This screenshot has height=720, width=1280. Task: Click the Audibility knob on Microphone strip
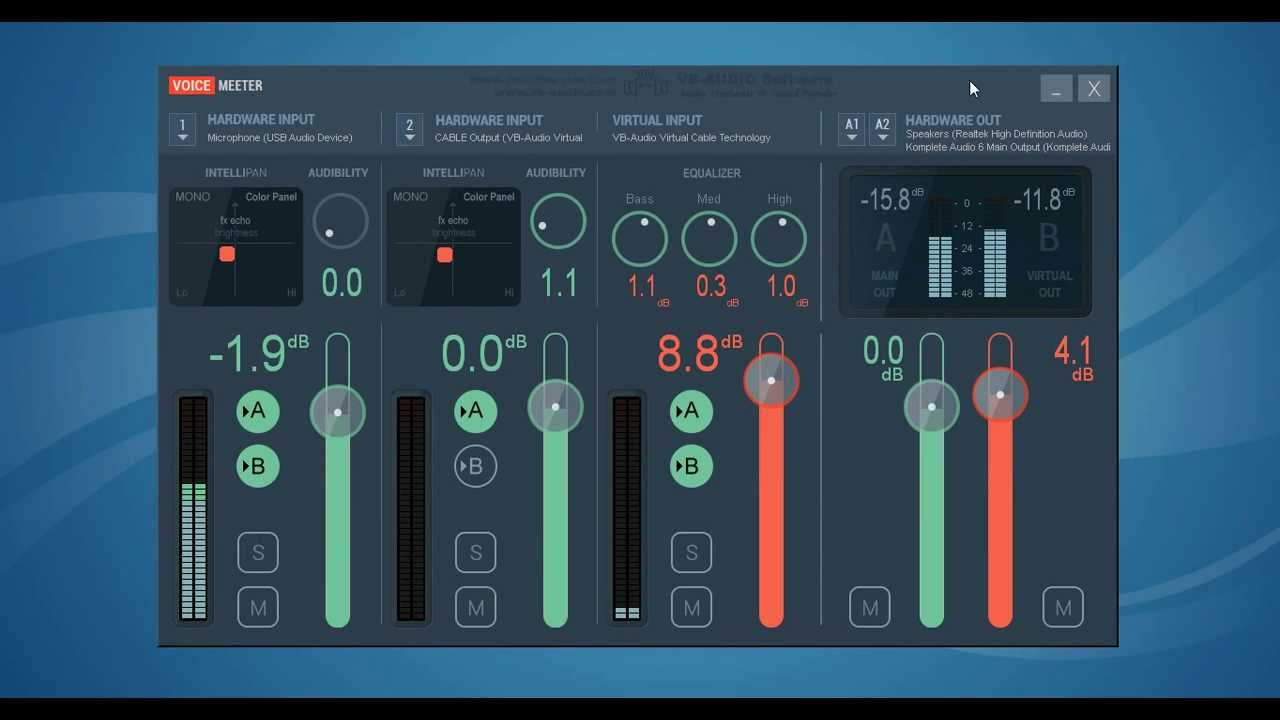click(340, 221)
